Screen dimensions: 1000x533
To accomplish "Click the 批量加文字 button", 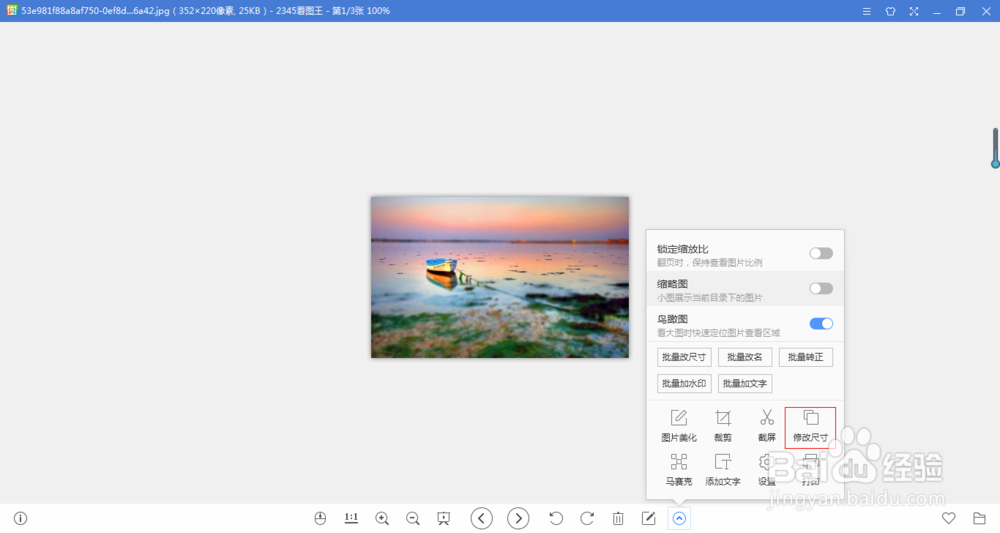I will coord(745,383).
